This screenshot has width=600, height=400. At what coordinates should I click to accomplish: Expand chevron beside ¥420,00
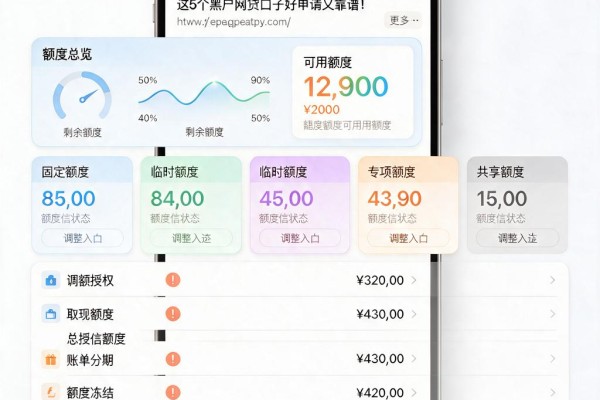click(414, 393)
